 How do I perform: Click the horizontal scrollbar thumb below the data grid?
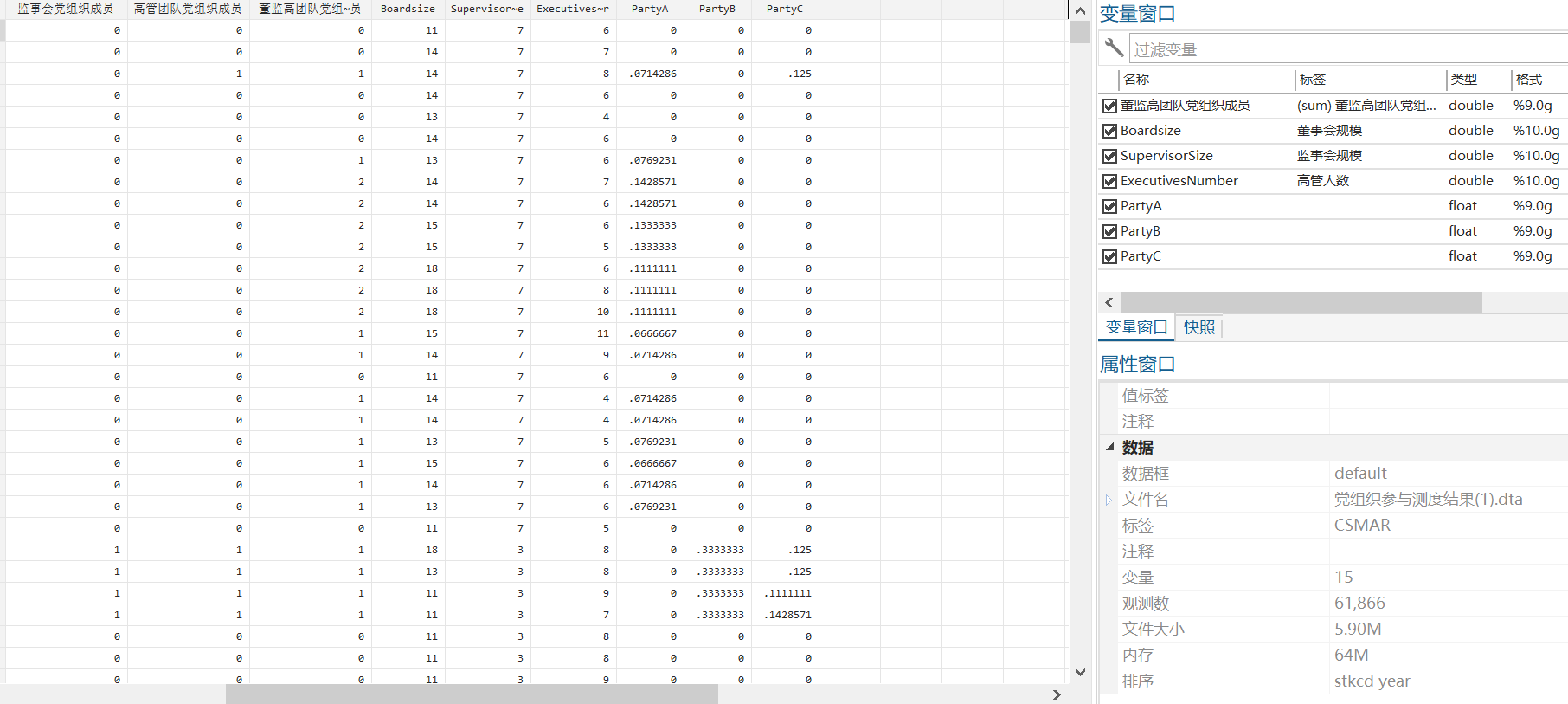472,694
